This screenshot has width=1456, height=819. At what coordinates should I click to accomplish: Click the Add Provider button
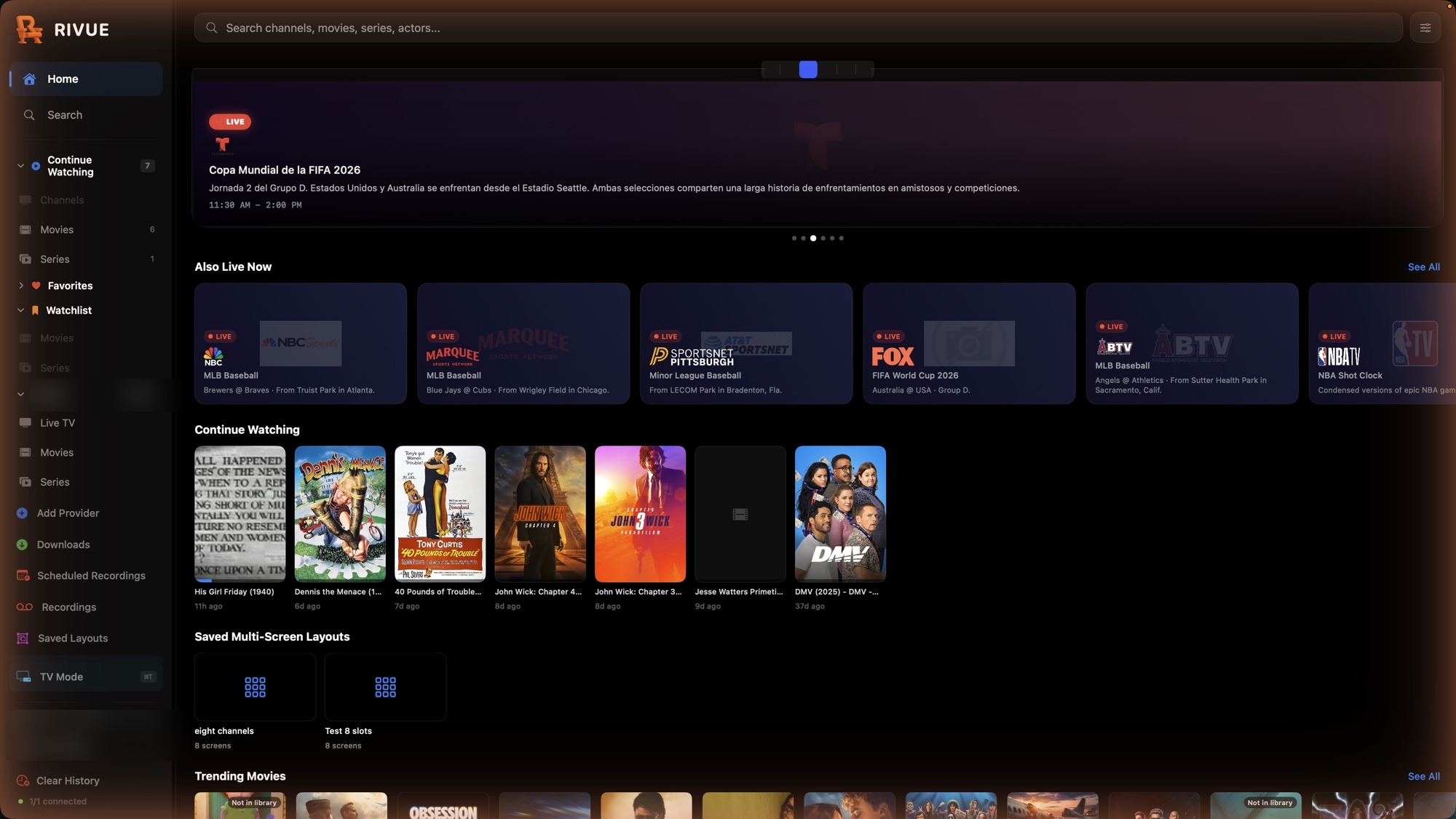(86, 513)
